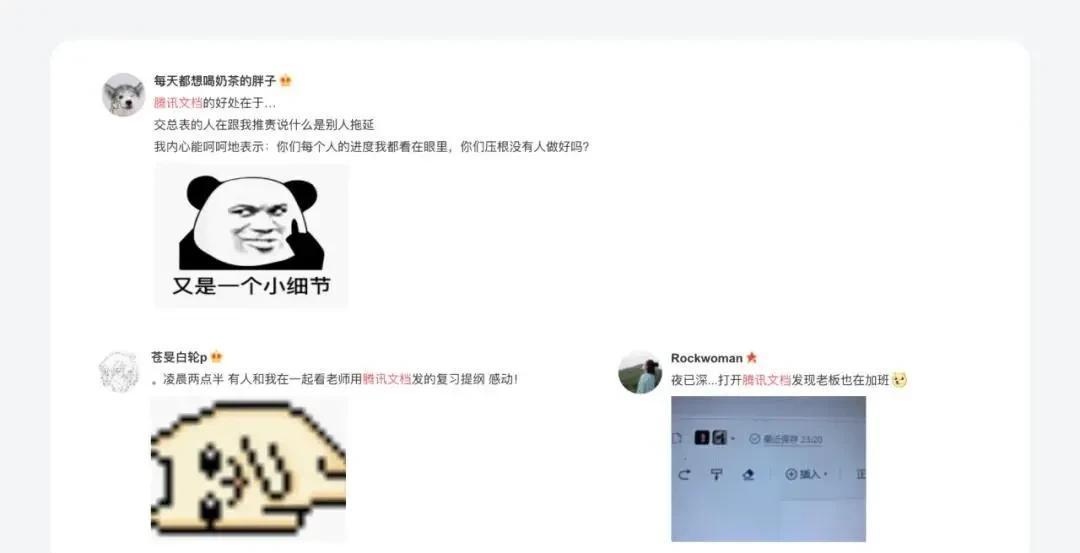The height and width of the screenshot is (553, 1080).
Task: View the panda meme 又是一个小细节 image
Action: tap(251, 236)
